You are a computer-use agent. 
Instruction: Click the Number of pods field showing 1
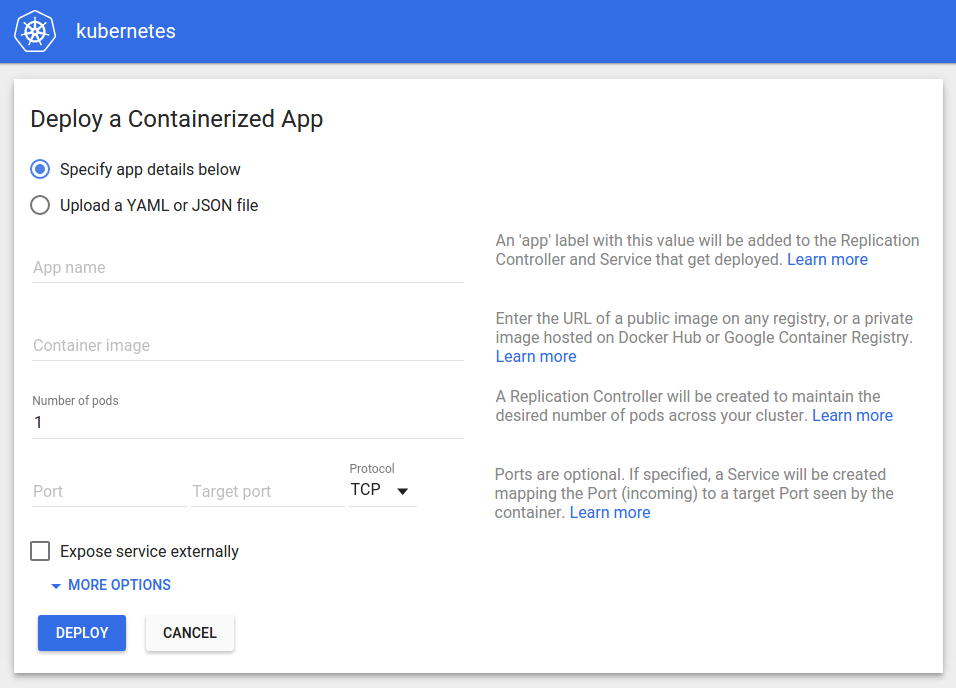point(247,422)
